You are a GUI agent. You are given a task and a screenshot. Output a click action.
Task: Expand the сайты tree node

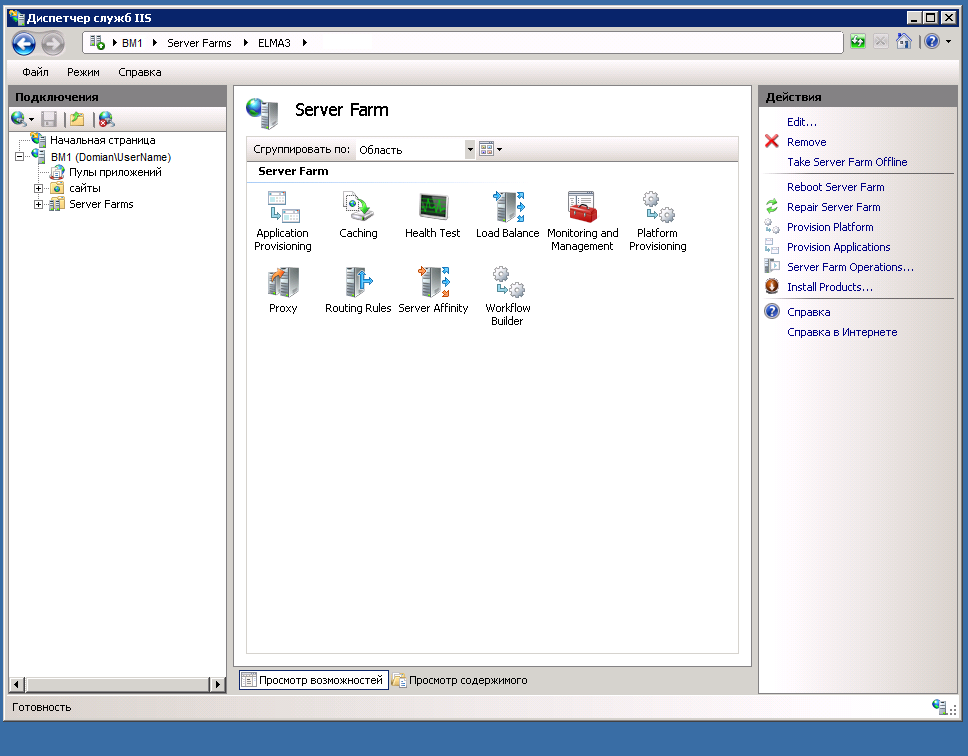tap(38, 188)
